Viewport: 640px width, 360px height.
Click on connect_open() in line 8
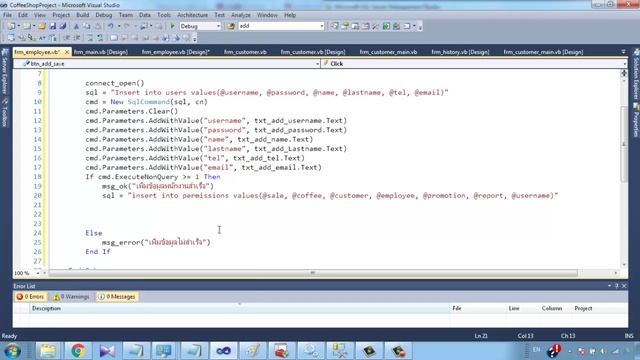115,83
